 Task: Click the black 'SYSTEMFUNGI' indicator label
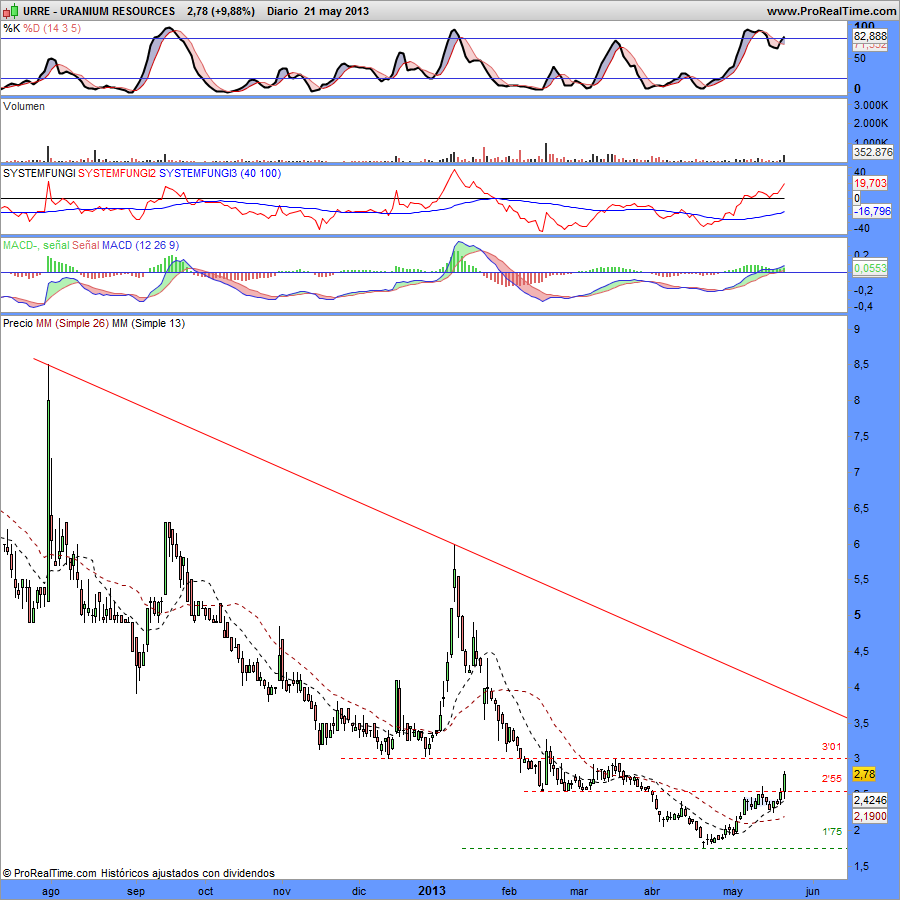pyautogui.click(x=39, y=173)
